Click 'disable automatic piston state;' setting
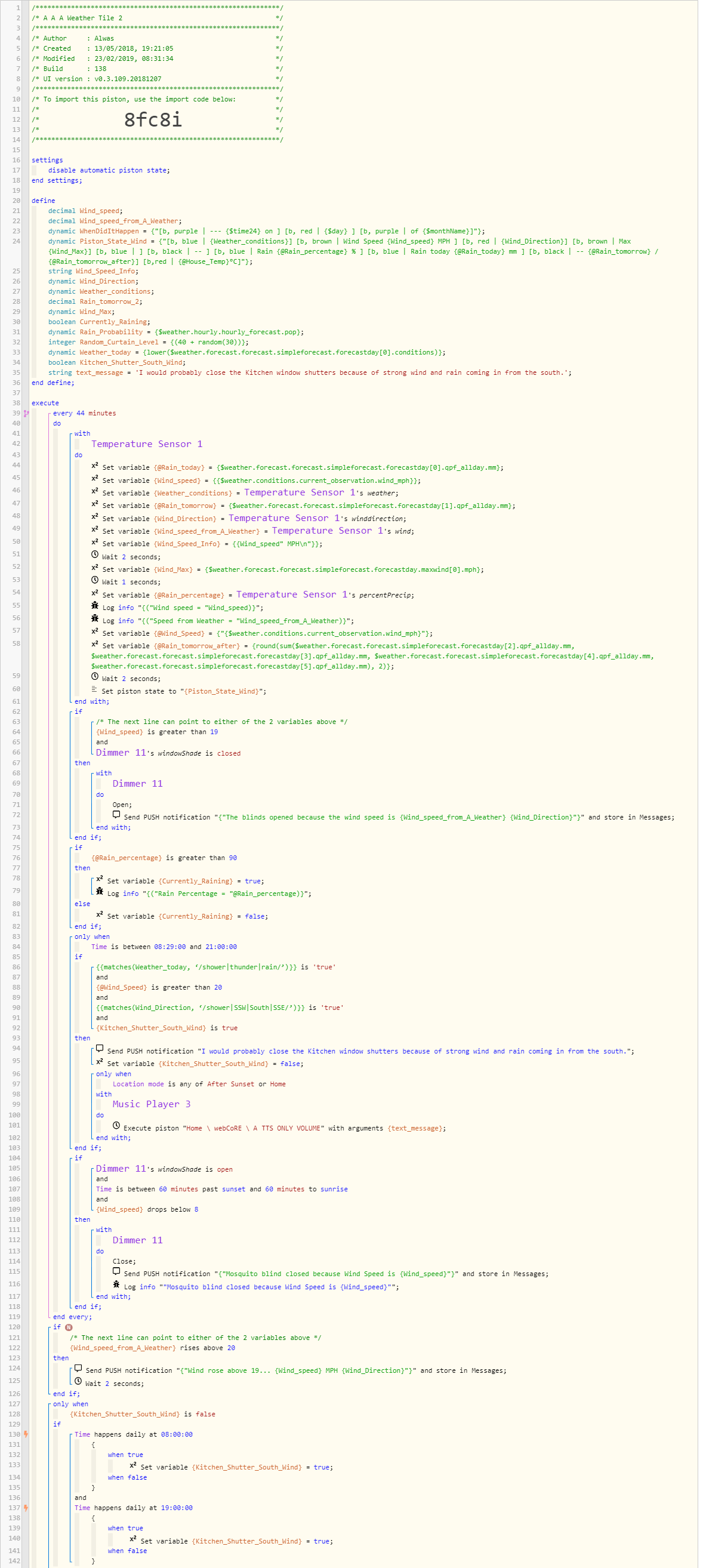Viewport: 703px width, 1568px height. (x=110, y=171)
